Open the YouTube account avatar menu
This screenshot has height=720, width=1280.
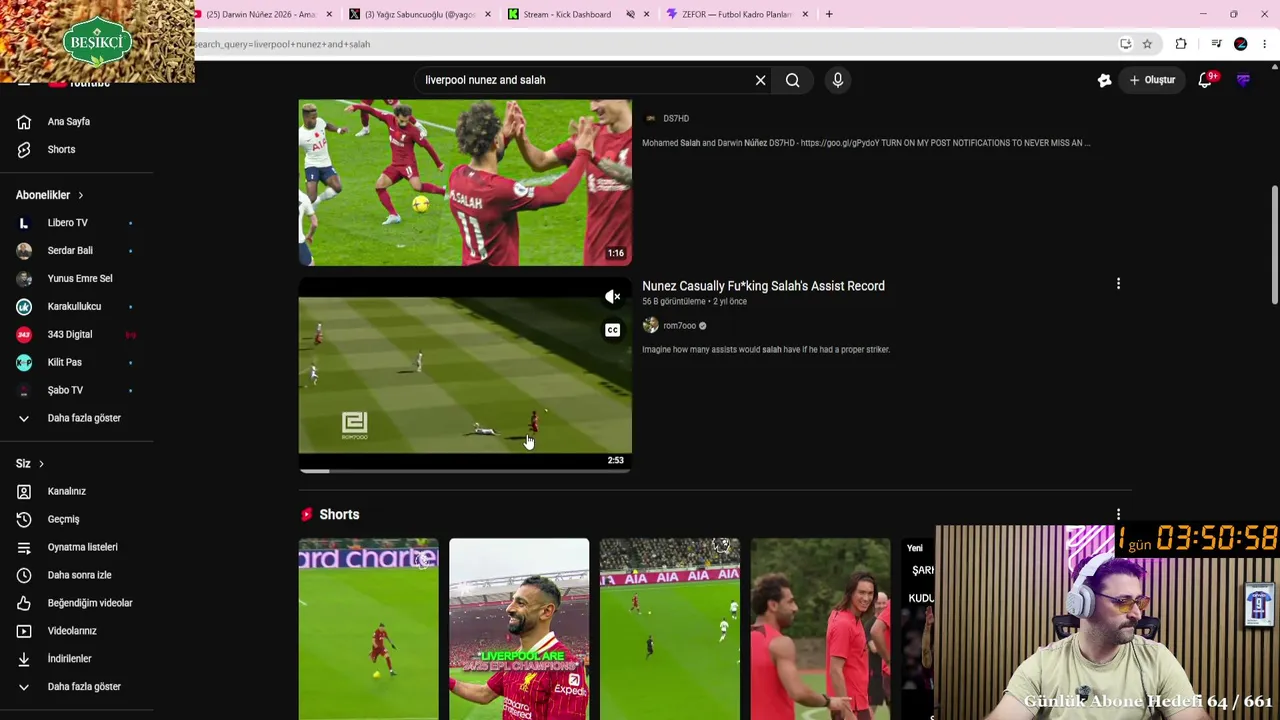(x=1243, y=80)
